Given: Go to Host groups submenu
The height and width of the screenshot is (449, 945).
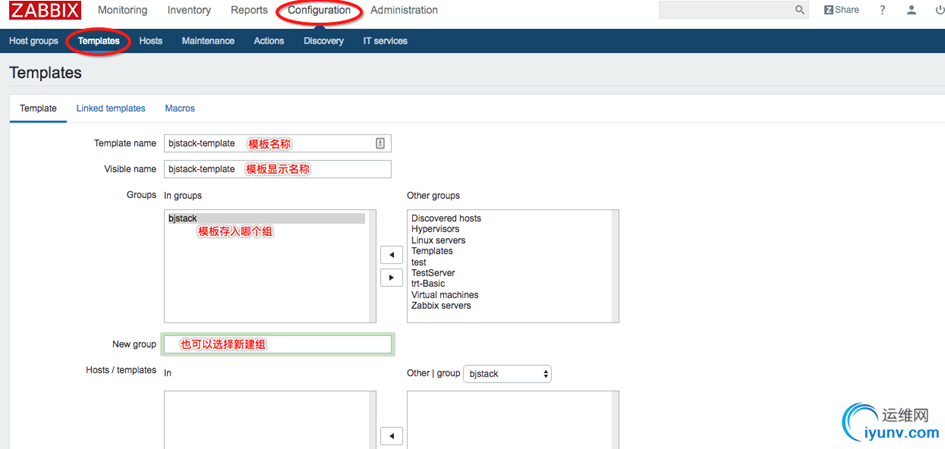Looking at the screenshot, I should (x=34, y=41).
